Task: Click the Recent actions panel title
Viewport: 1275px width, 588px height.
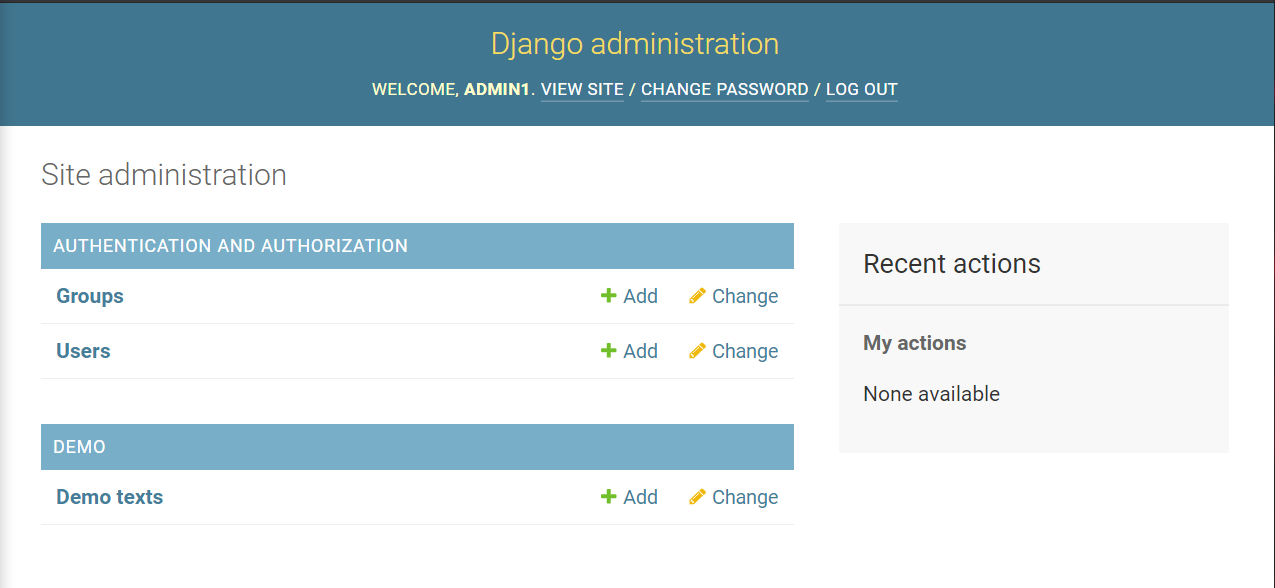Action: [952, 264]
